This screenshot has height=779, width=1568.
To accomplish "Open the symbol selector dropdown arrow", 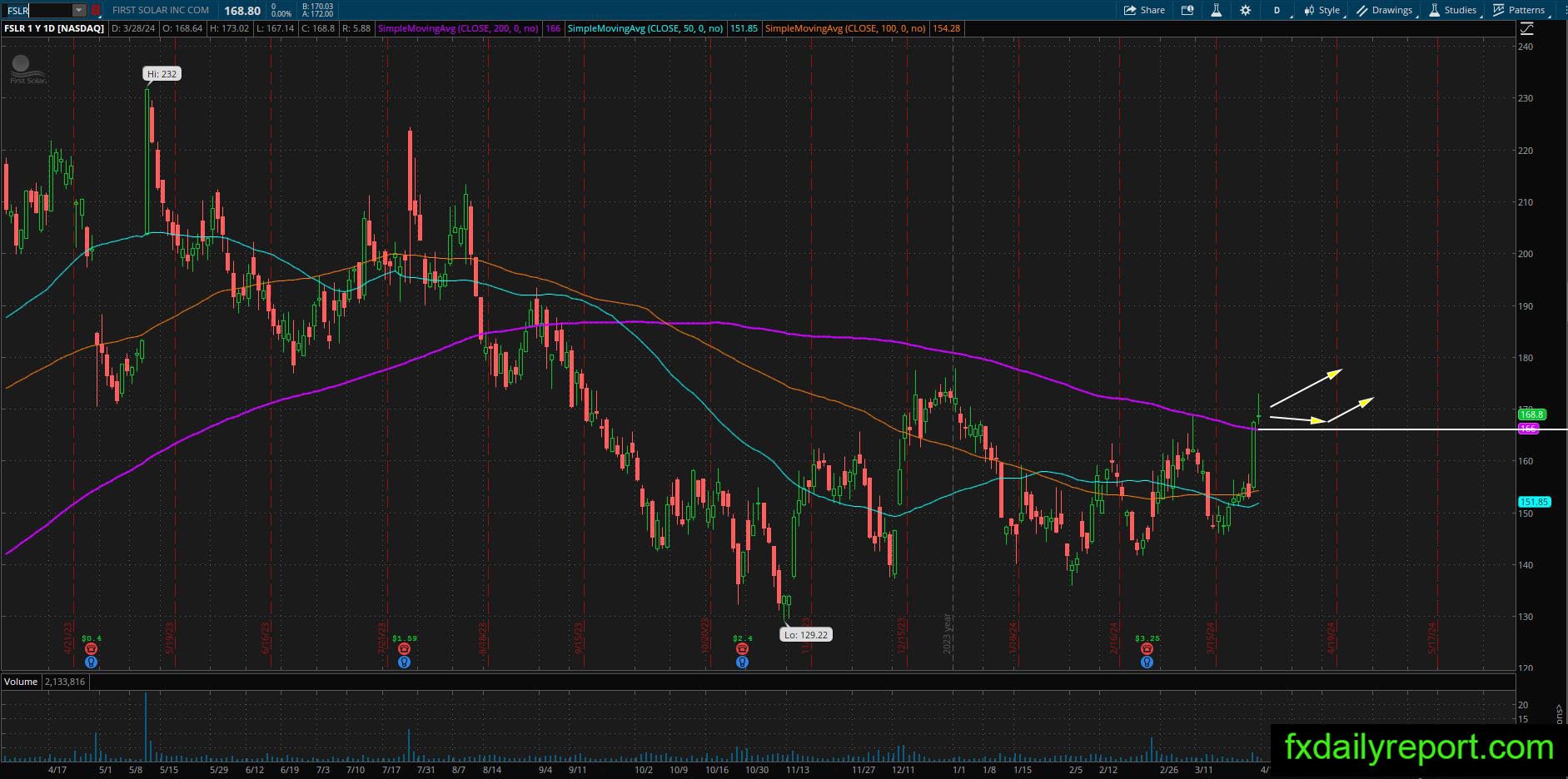I will point(79,11).
